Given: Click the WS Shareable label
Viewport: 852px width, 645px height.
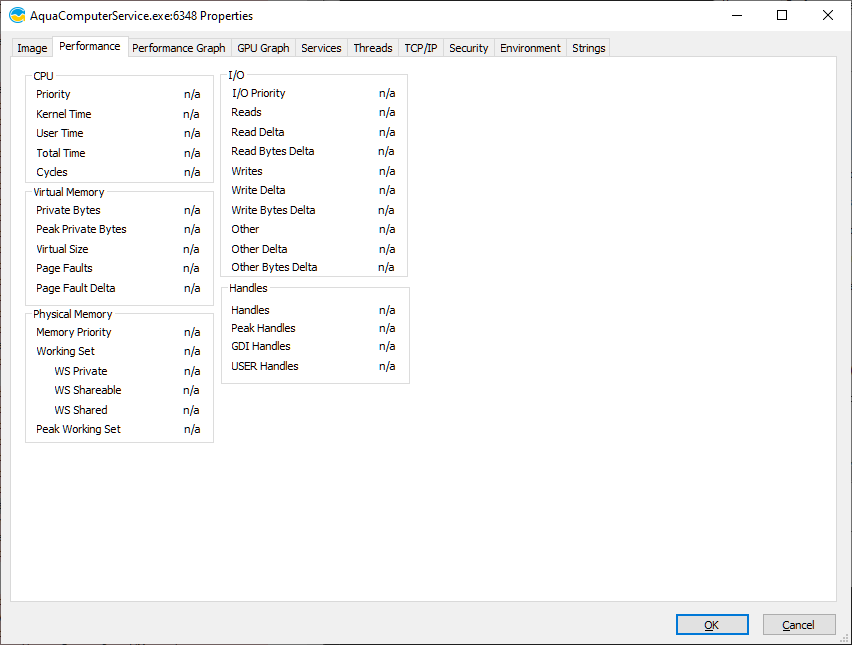Looking at the screenshot, I should click(88, 390).
